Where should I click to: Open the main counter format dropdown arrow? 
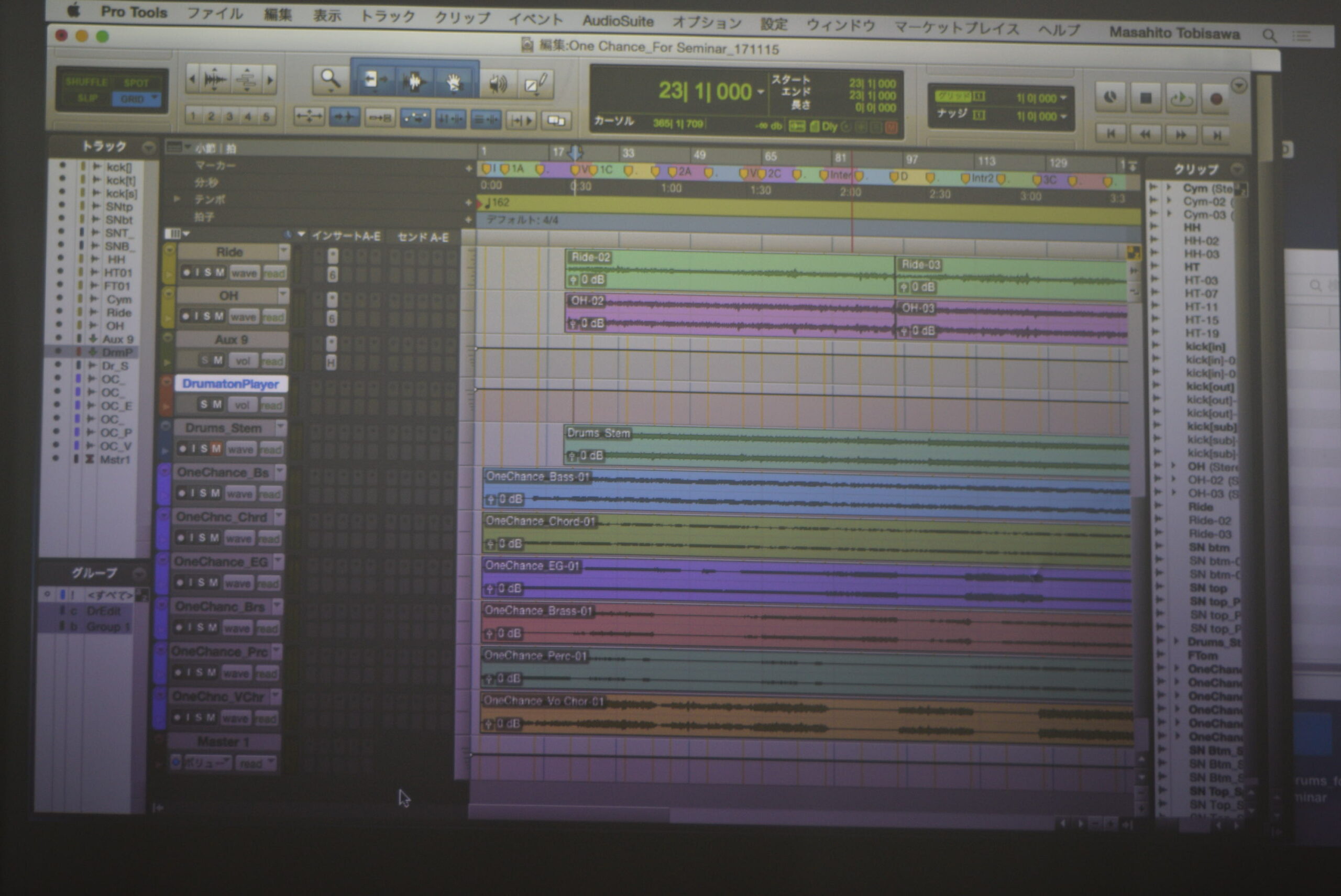click(761, 92)
